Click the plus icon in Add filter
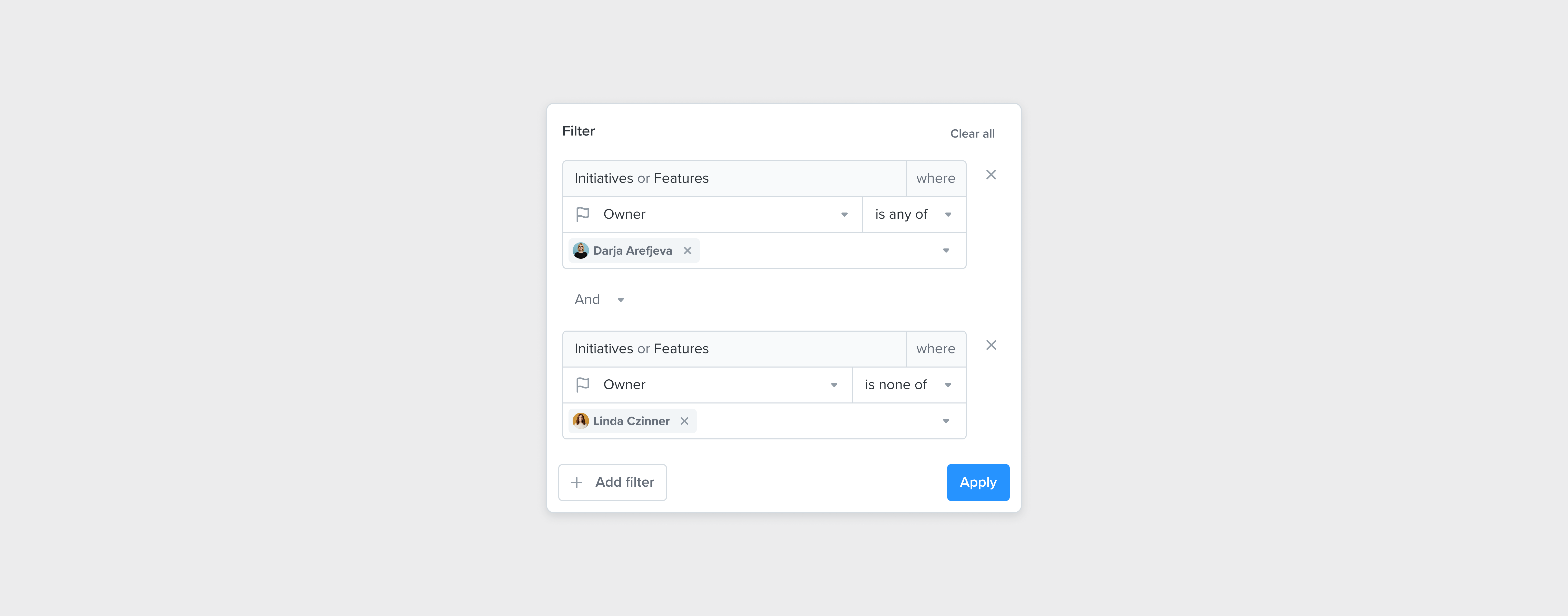Viewport: 1568px width, 616px height. tap(576, 483)
